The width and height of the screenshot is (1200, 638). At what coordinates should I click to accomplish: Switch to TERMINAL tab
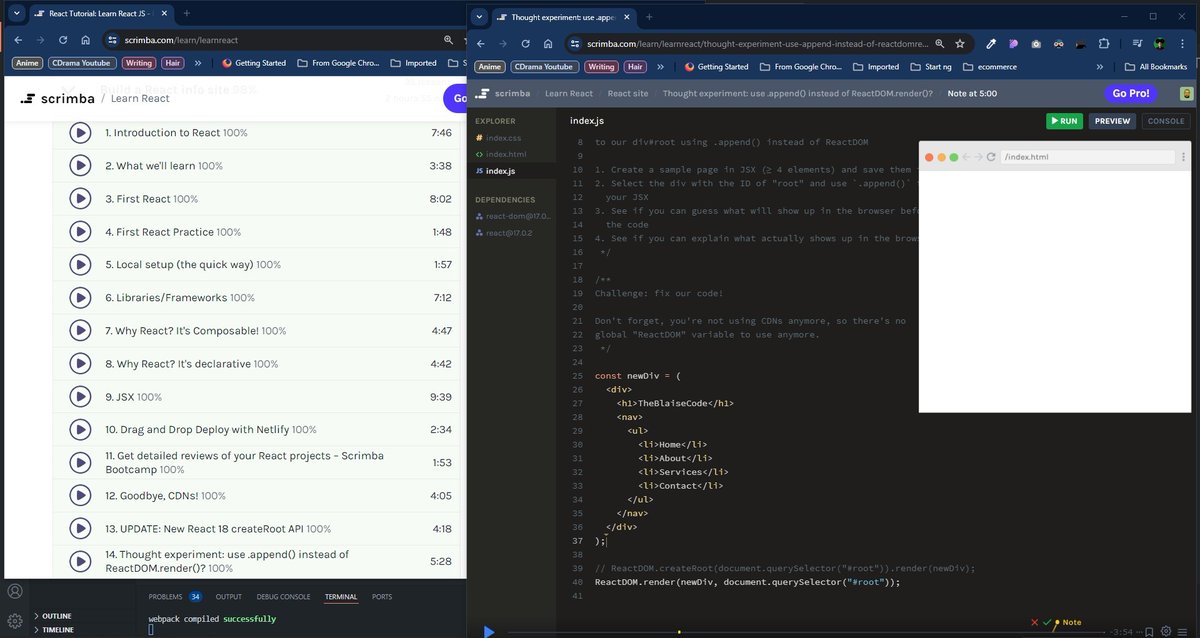point(340,597)
